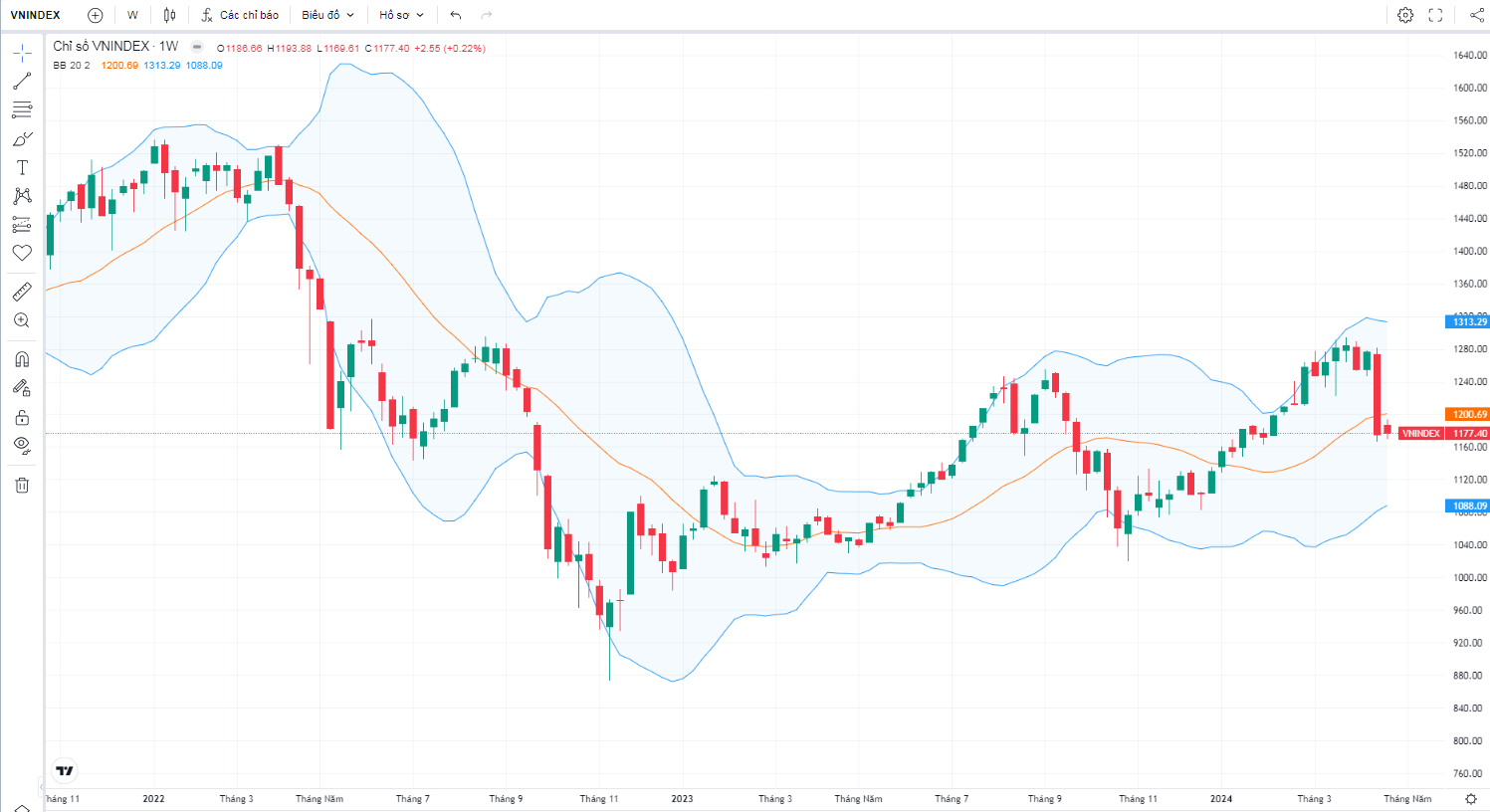Open the W timeframe interval selector
Image resolution: width=1490 pixels, height=812 pixels.
click(x=132, y=15)
